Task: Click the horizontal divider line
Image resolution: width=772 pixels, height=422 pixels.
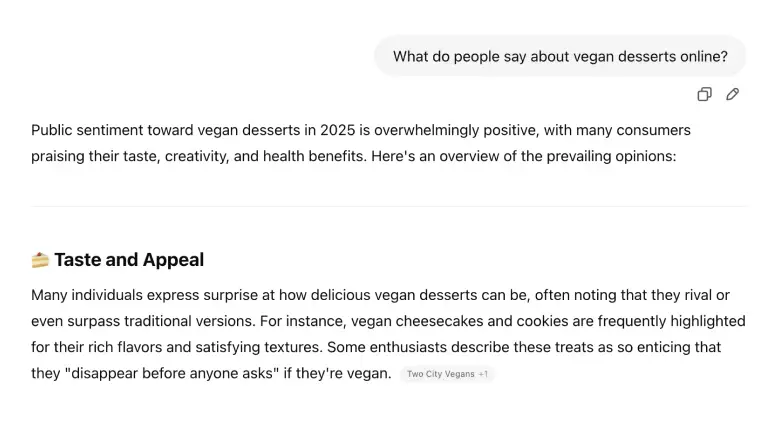Action: 389,206
